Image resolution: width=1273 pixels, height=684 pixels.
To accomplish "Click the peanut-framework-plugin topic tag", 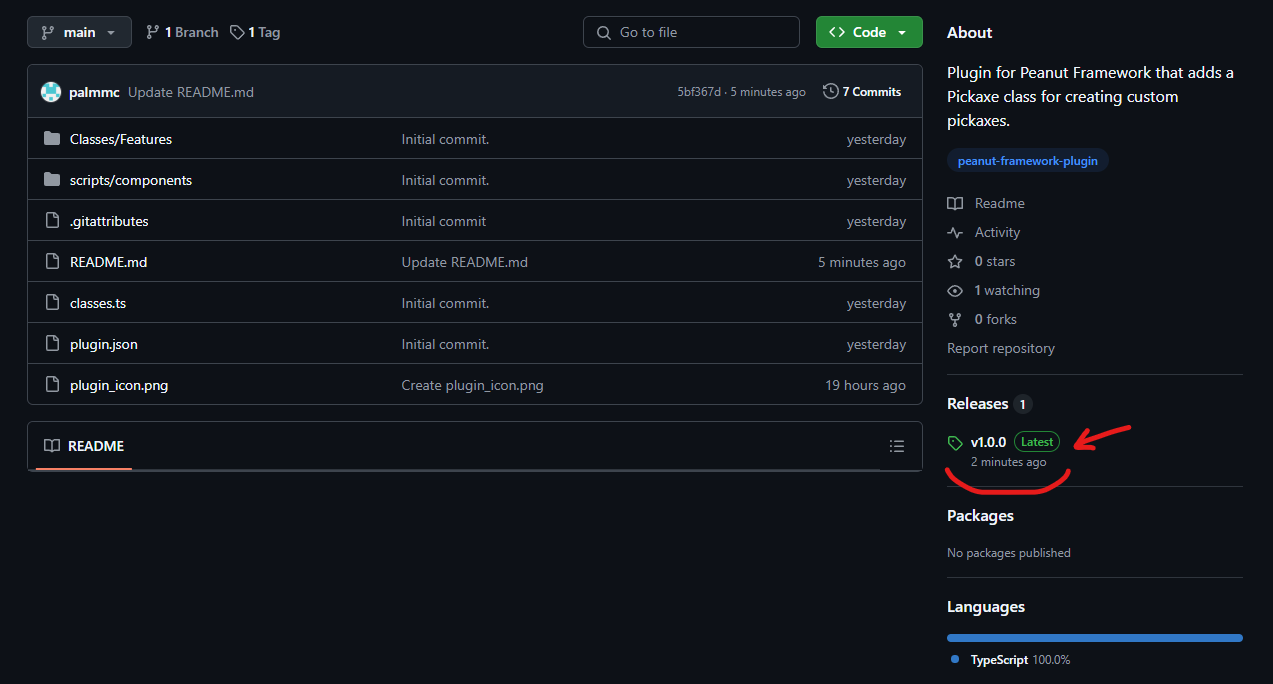I will pos(1027,161).
